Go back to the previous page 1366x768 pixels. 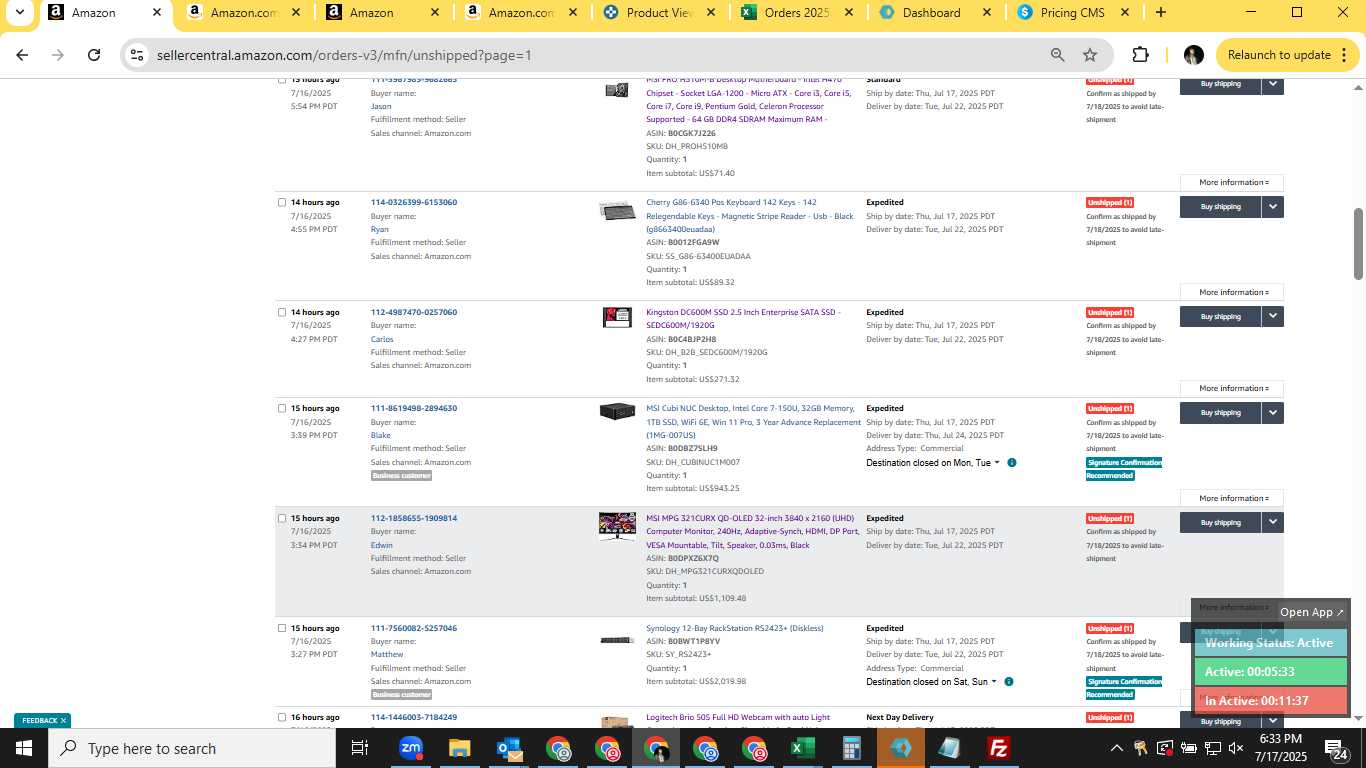[x=22, y=55]
